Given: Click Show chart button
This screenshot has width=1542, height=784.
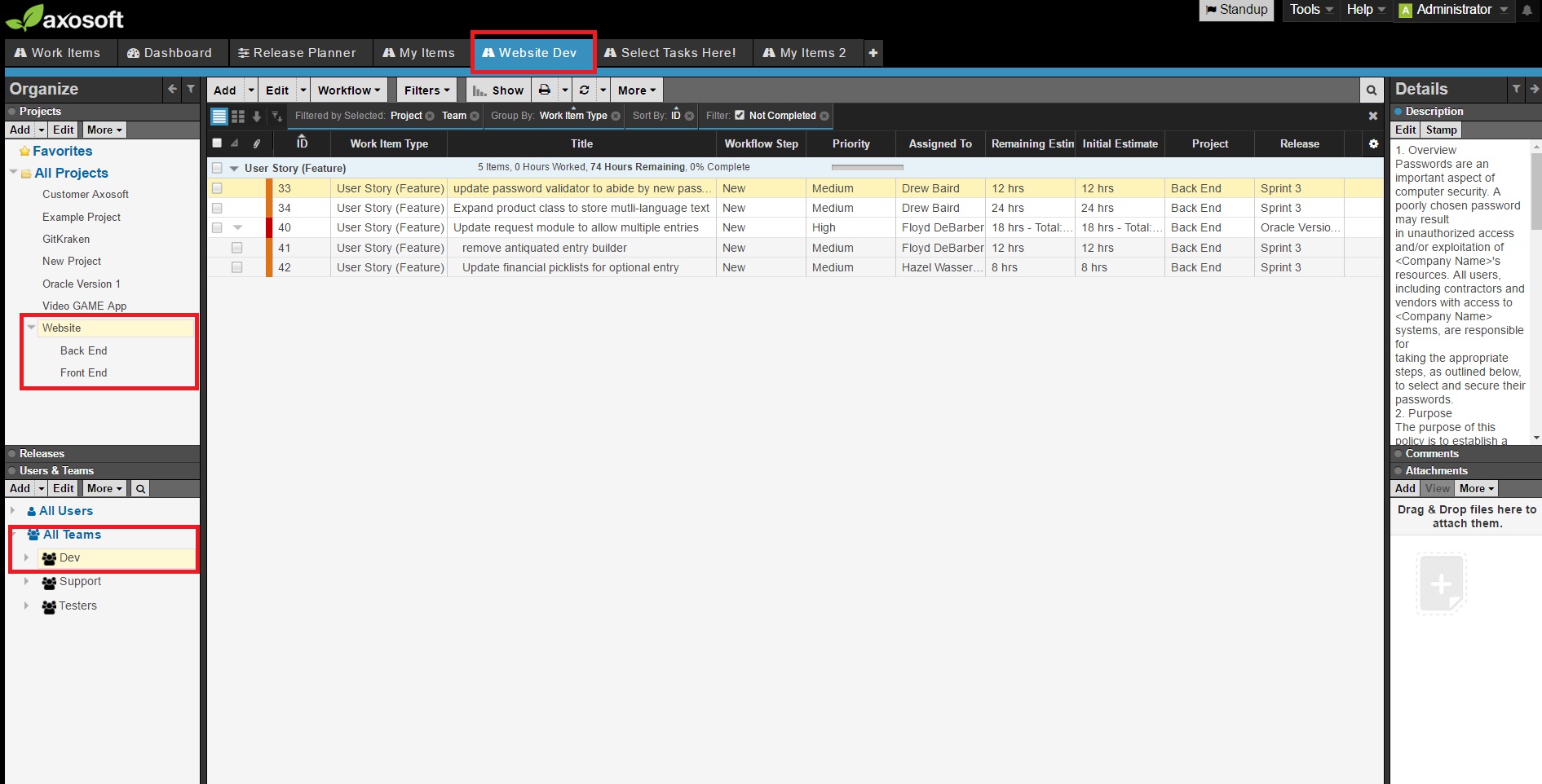Looking at the screenshot, I should click(499, 90).
